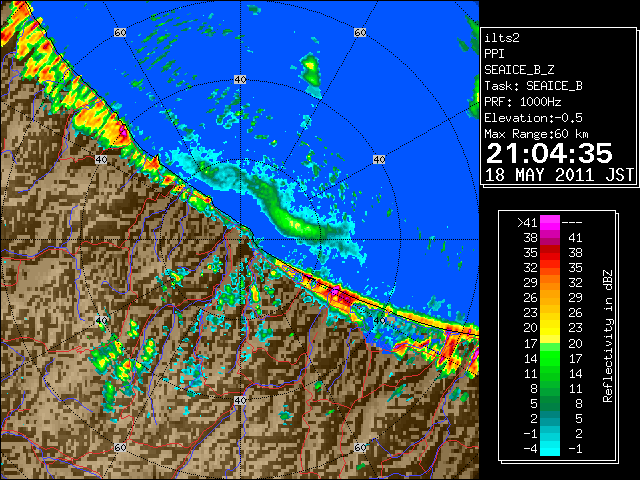Select the 'Task: SEAICE_B' line

533,86
